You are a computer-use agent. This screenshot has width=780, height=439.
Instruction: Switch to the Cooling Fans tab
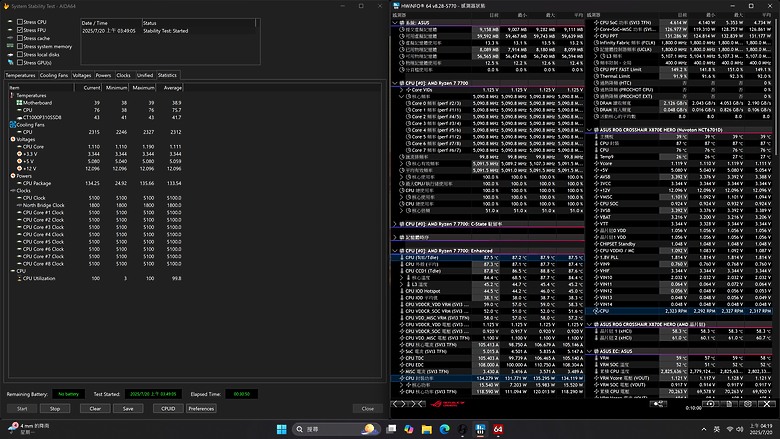coord(54,75)
